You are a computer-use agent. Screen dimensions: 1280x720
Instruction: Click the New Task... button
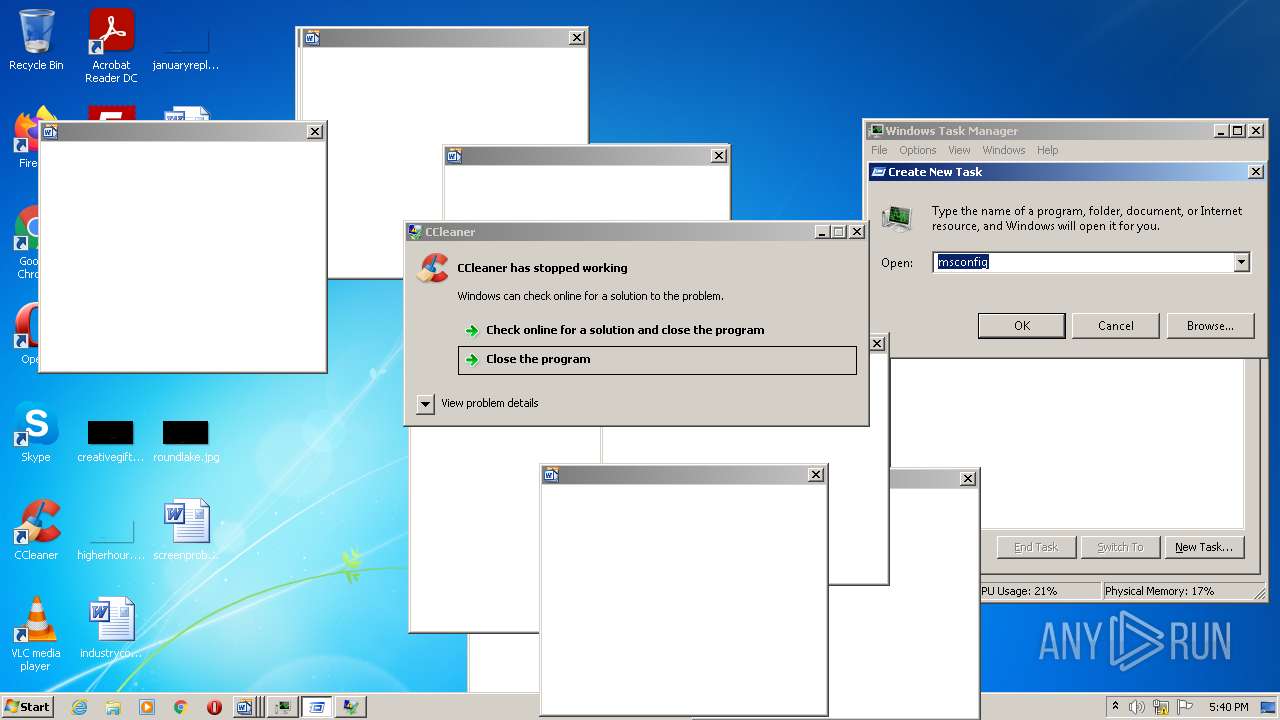point(1203,547)
